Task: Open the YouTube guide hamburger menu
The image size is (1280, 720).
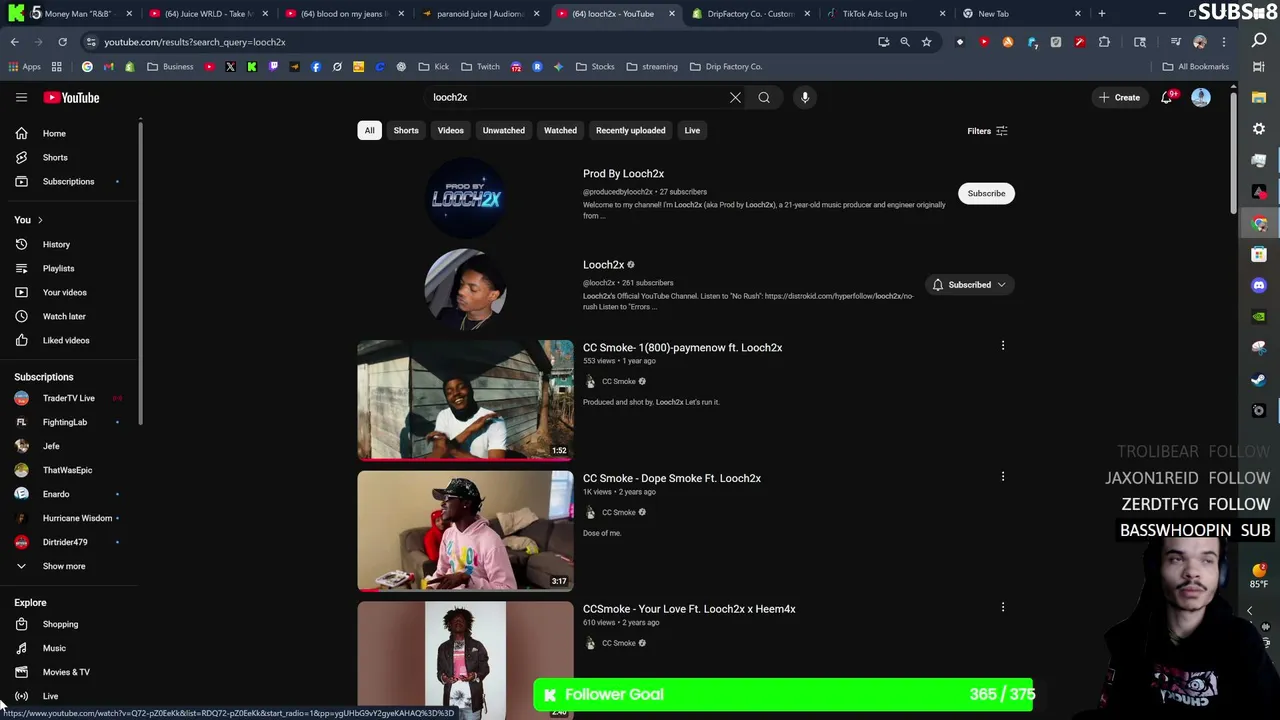Action: point(21,97)
